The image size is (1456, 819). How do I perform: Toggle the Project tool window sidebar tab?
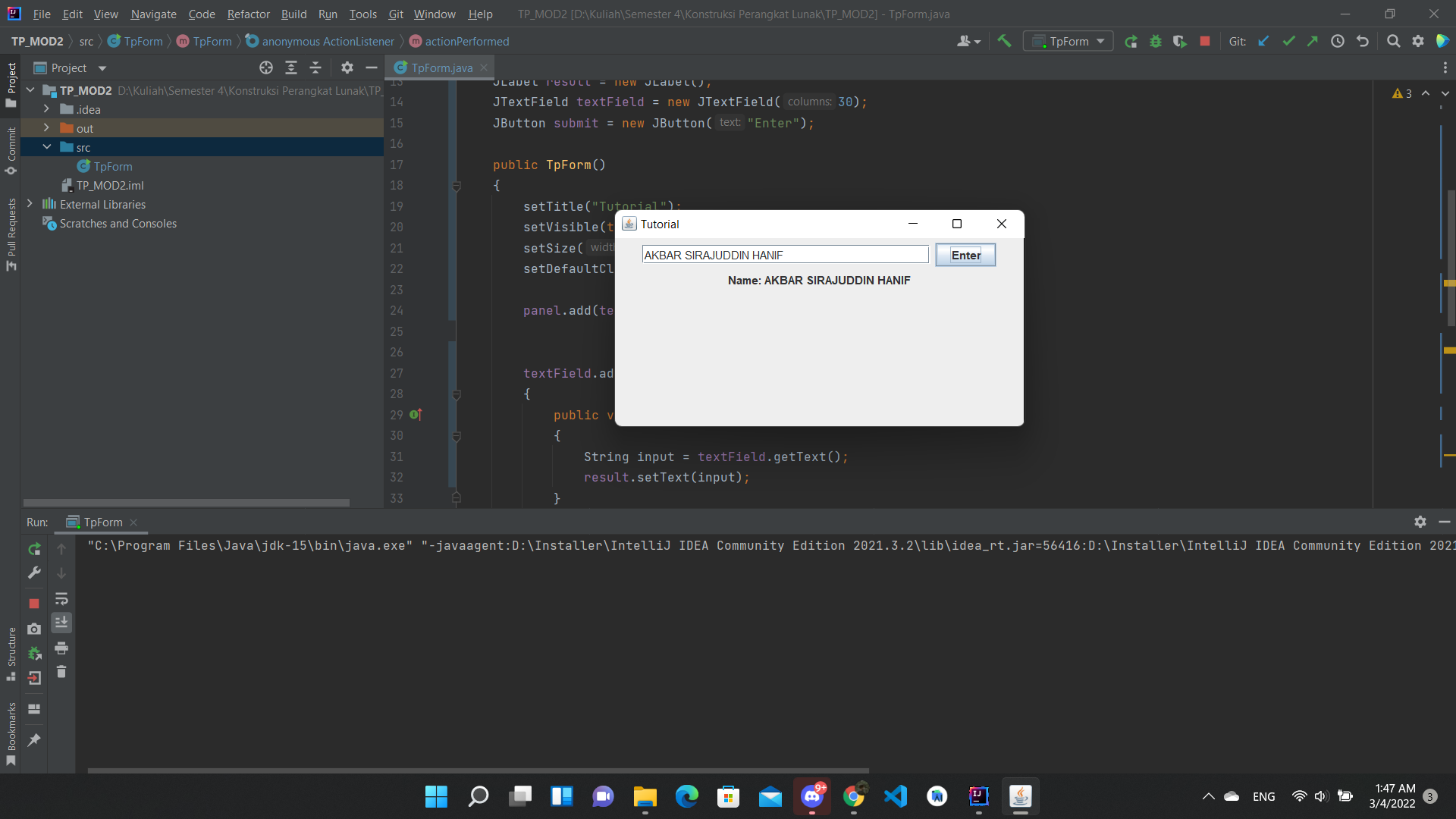coord(11,83)
